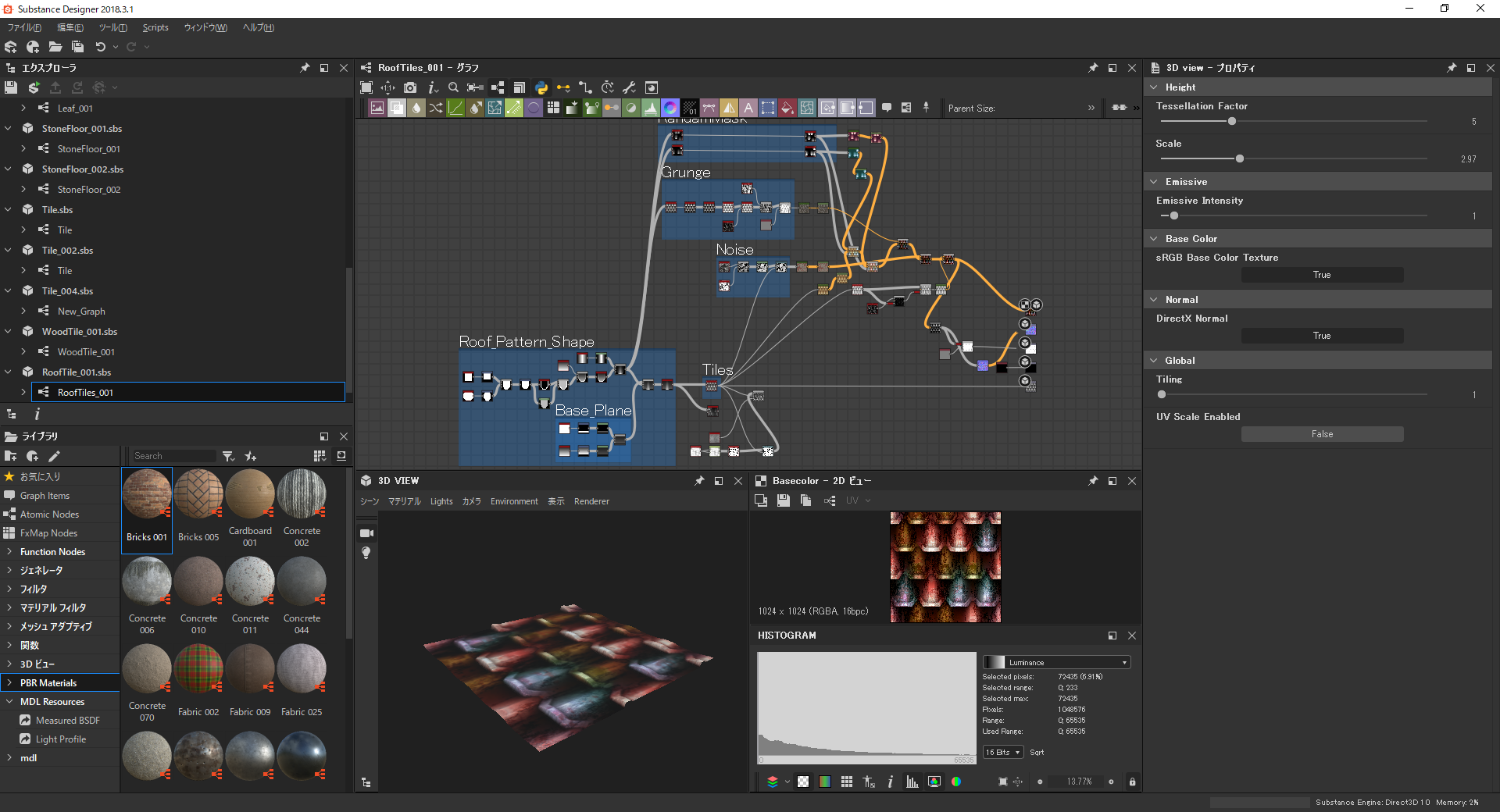1500x812 pixels.
Task: Click the camera snapshot icon in graph toolbar
Action: [x=410, y=87]
